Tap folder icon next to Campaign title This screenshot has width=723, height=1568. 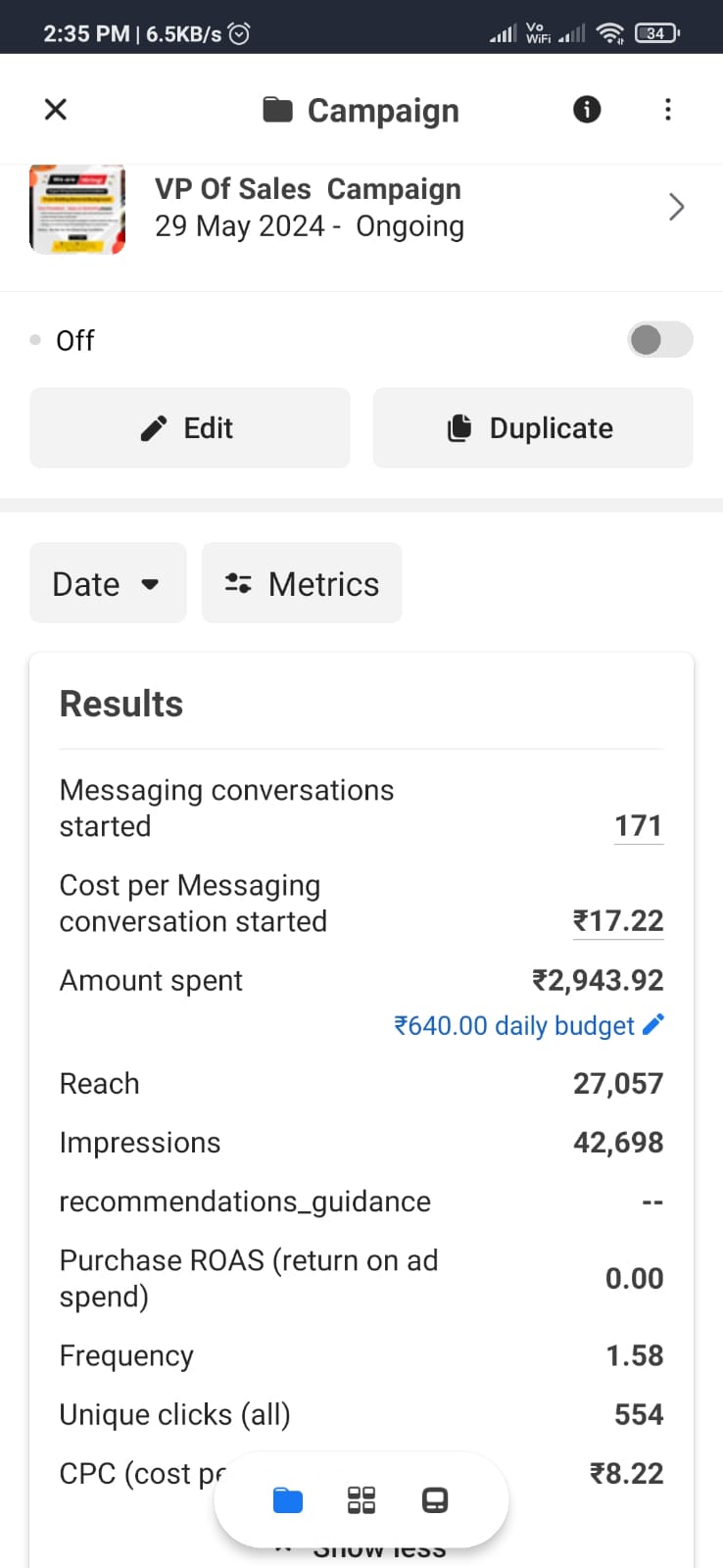[278, 110]
